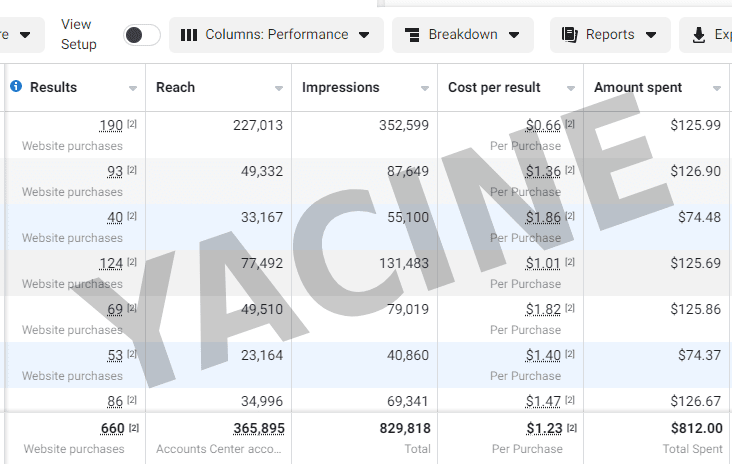The height and width of the screenshot is (464, 732).
Task: Click the 190 results value
Action: [111, 125]
